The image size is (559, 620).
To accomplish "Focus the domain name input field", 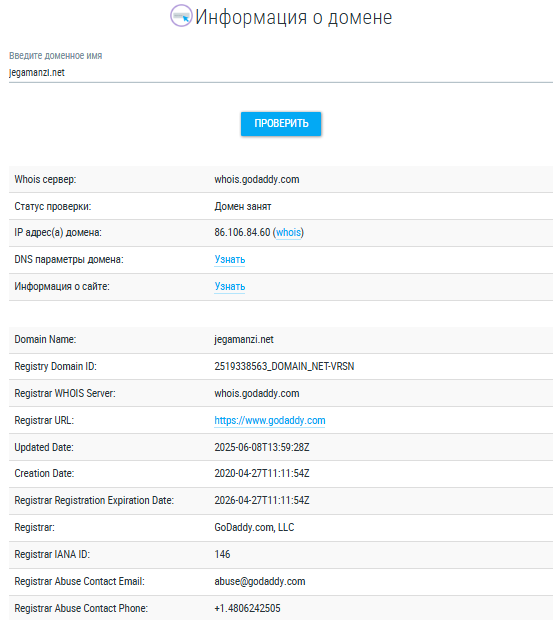I will 281,73.
